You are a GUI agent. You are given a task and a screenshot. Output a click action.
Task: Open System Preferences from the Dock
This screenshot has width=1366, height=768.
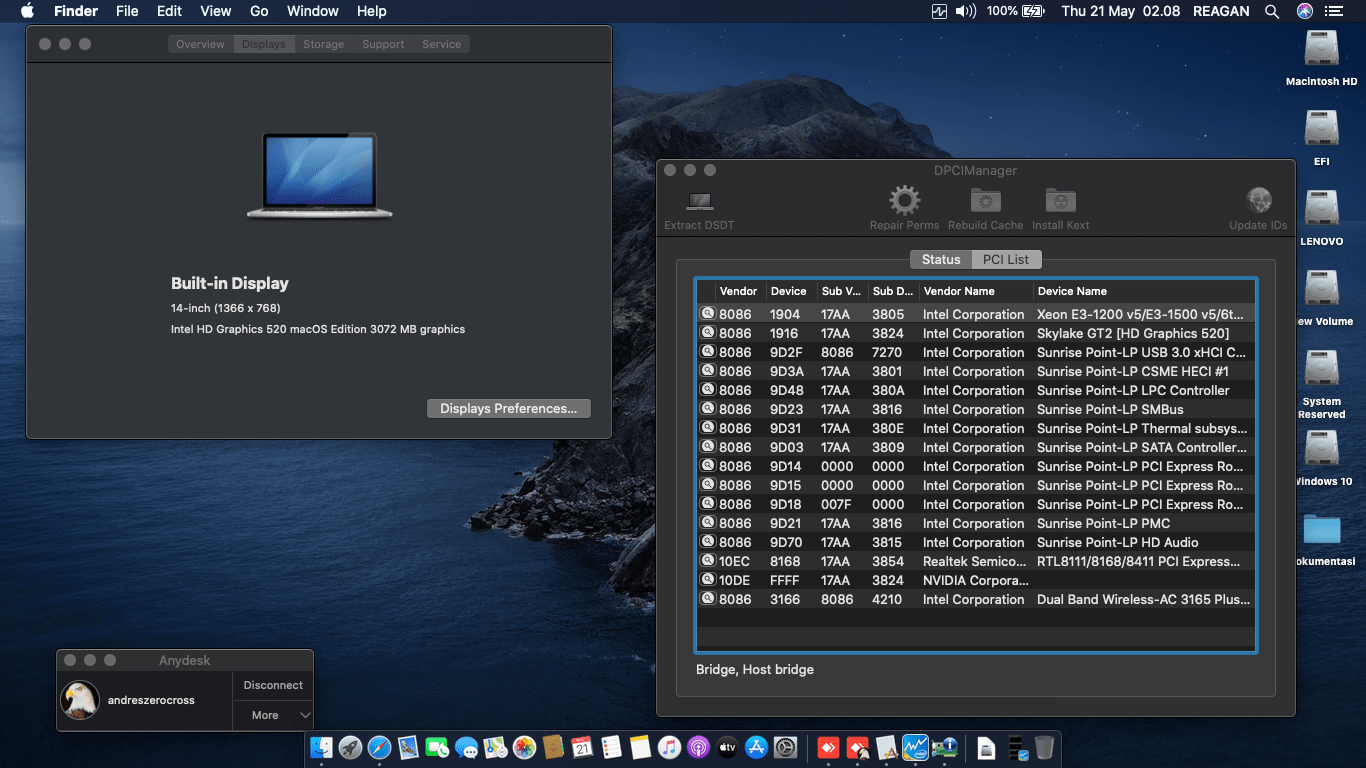[786, 747]
